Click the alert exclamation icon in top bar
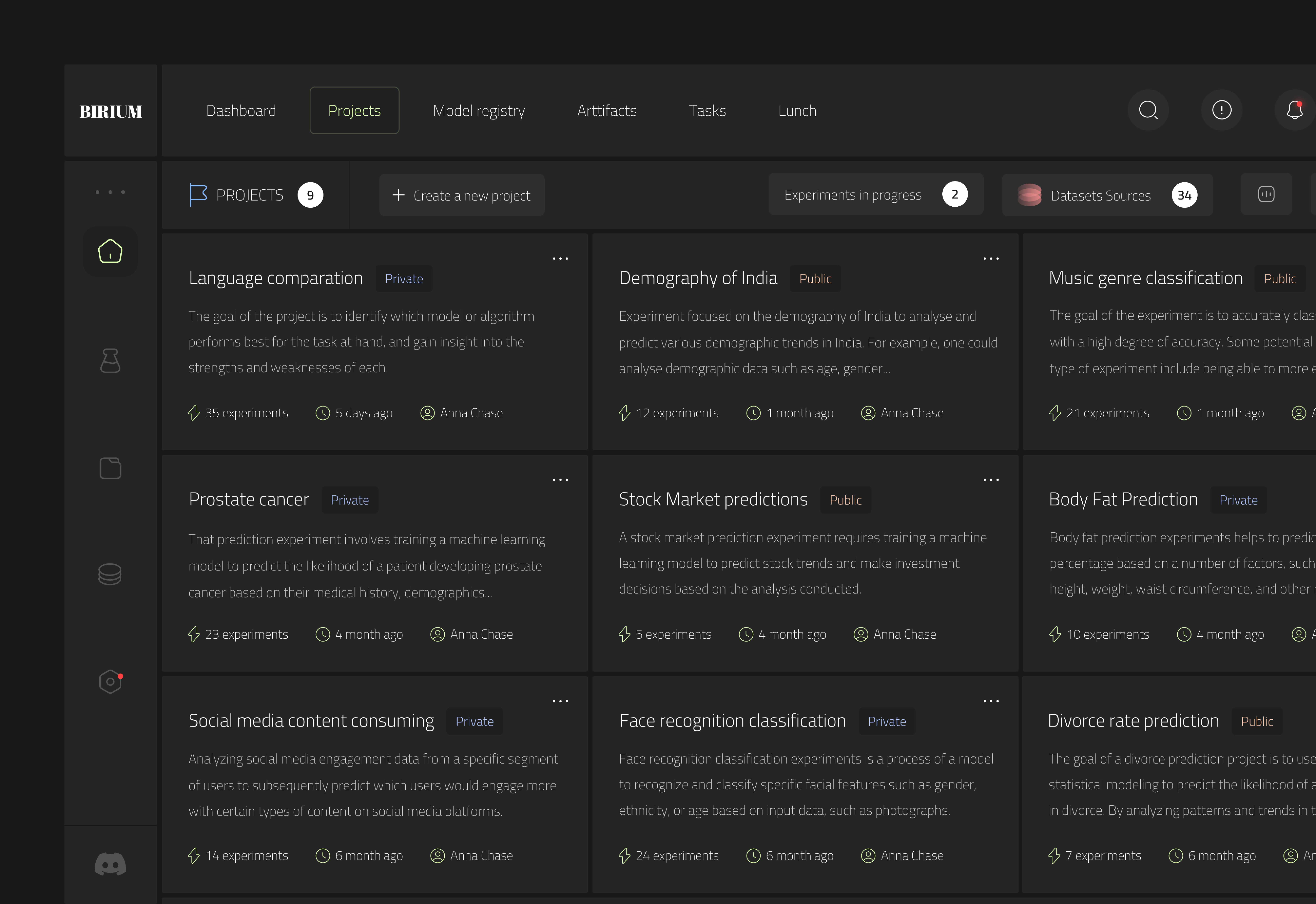 (1221, 110)
